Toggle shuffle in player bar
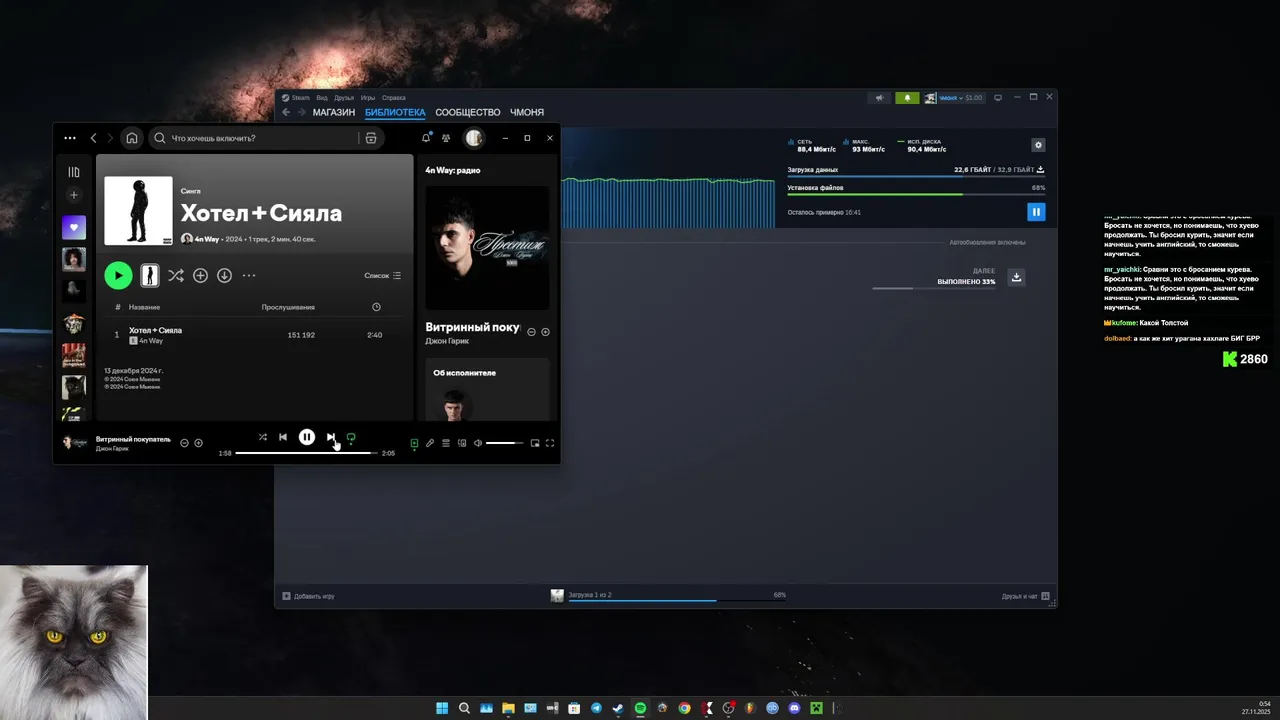This screenshot has width=1280, height=720. pos(263,437)
